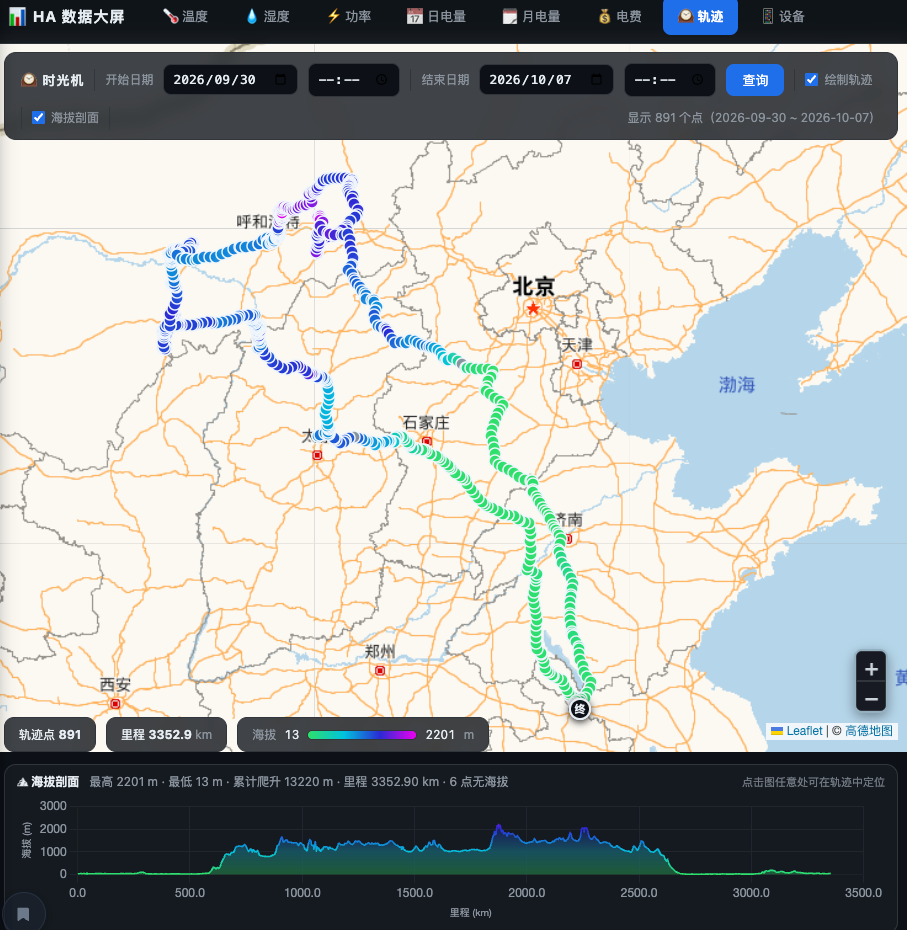This screenshot has height=930, width=907.
Task: Zoom out of the map
Action: point(871,699)
